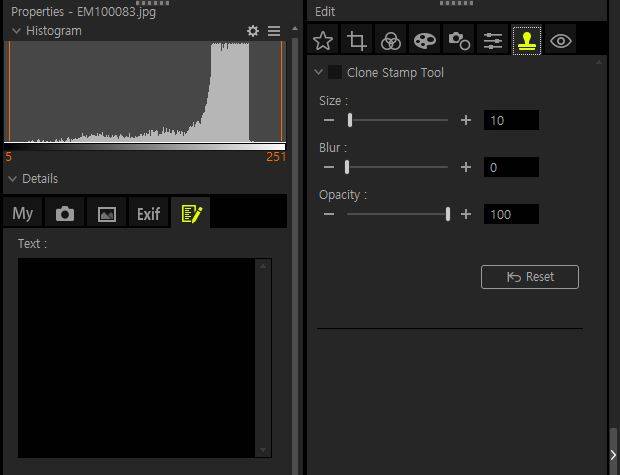Select the Crop tool icon

(357, 41)
